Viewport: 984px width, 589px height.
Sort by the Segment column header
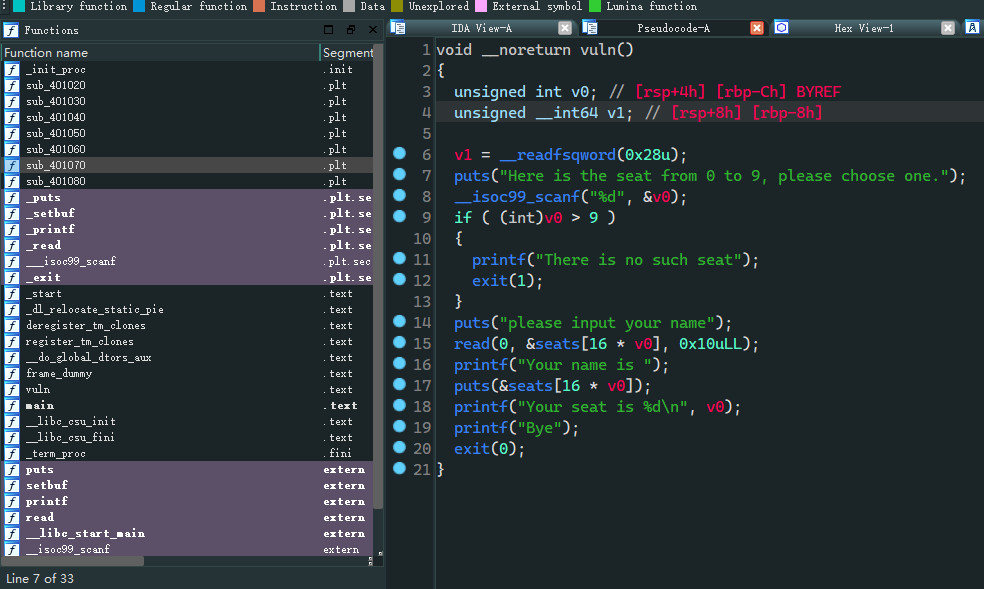tap(348, 52)
